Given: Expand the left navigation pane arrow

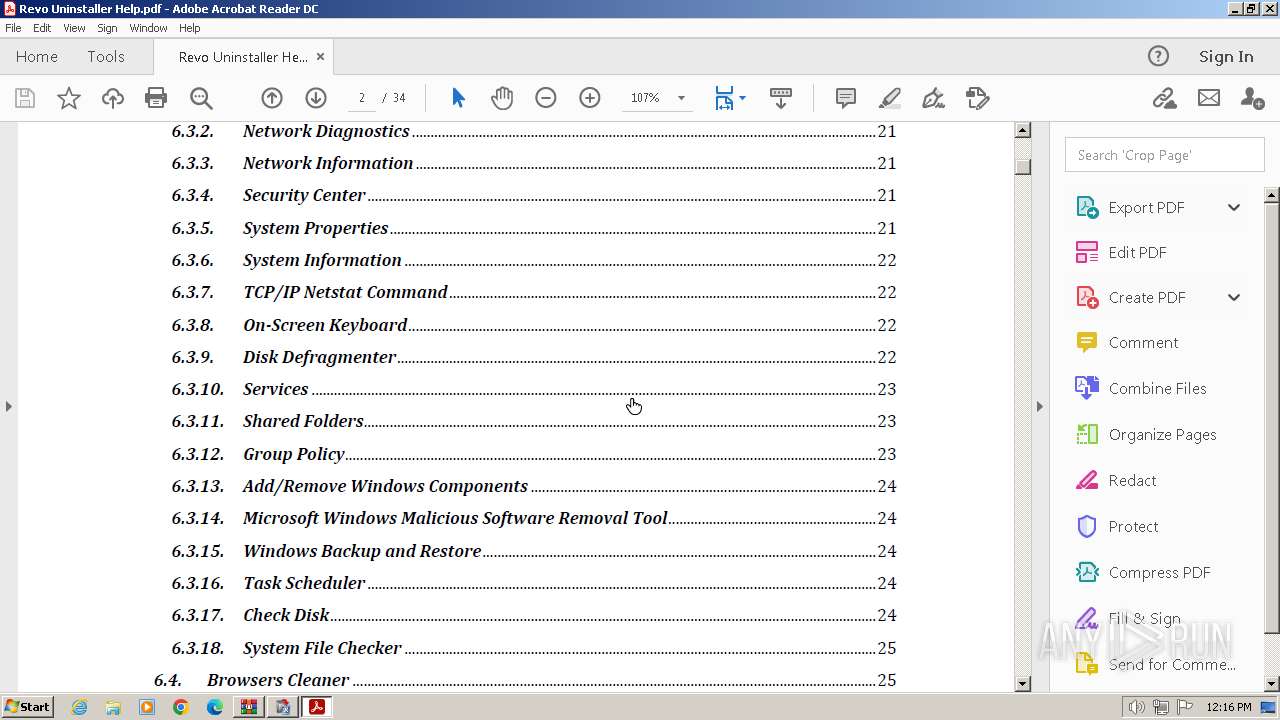Looking at the screenshot, I should click(x=9, y=406).
